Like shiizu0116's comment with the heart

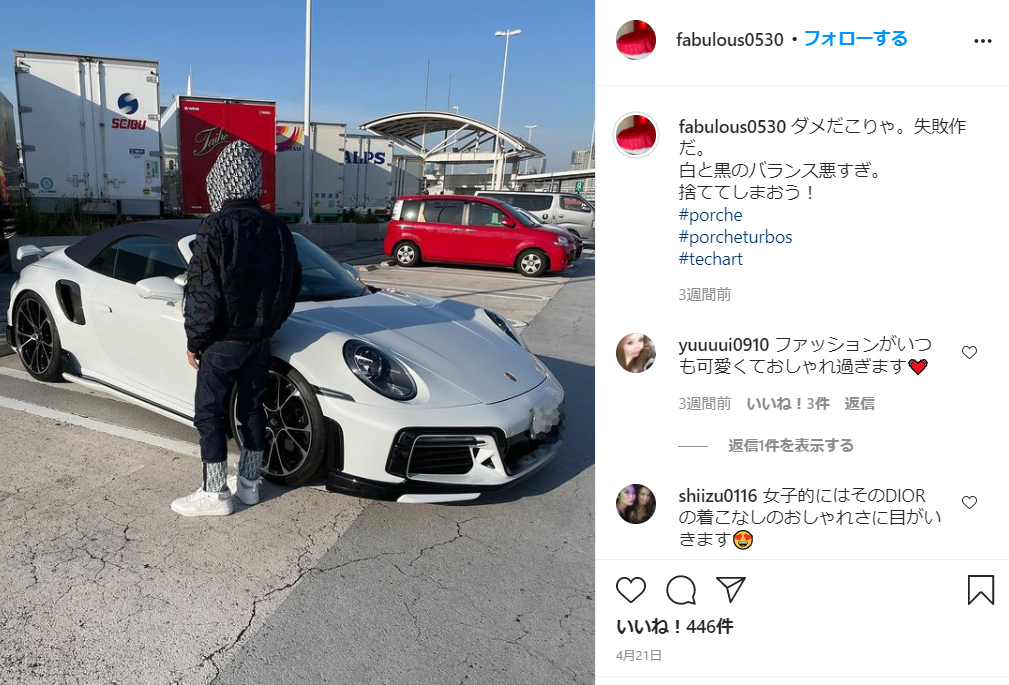969,502
